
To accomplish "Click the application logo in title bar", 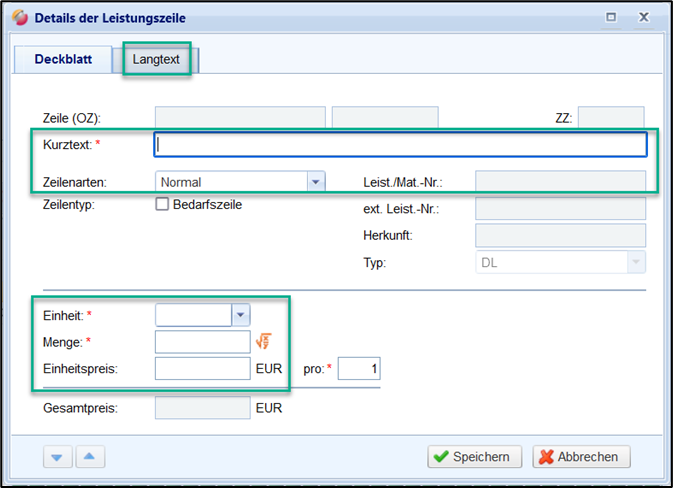I will [20, 18].
